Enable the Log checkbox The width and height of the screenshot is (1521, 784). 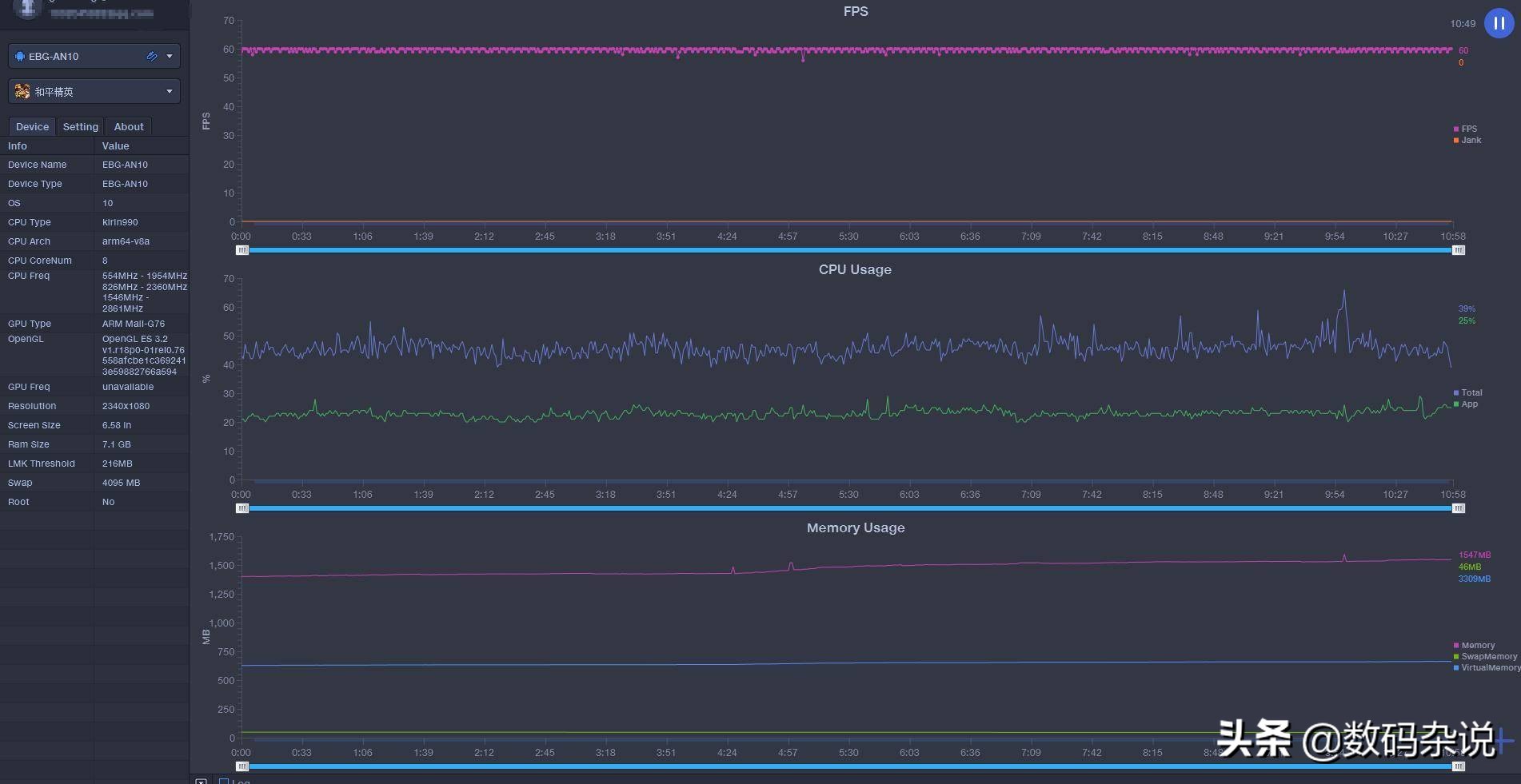(224, 781)
